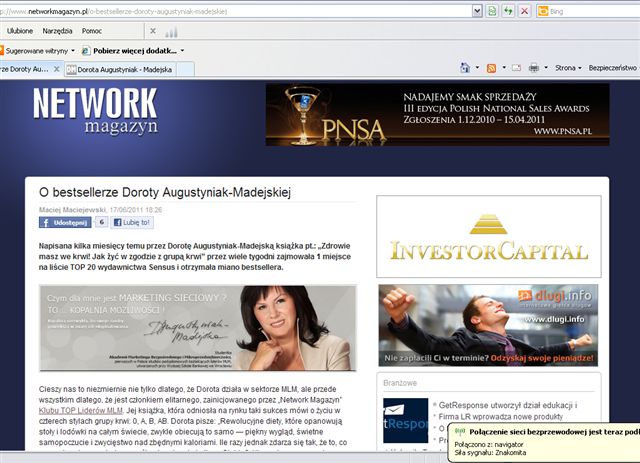Click the Home page icon
Screen dimensions: 640x463
tap(465, 68)
